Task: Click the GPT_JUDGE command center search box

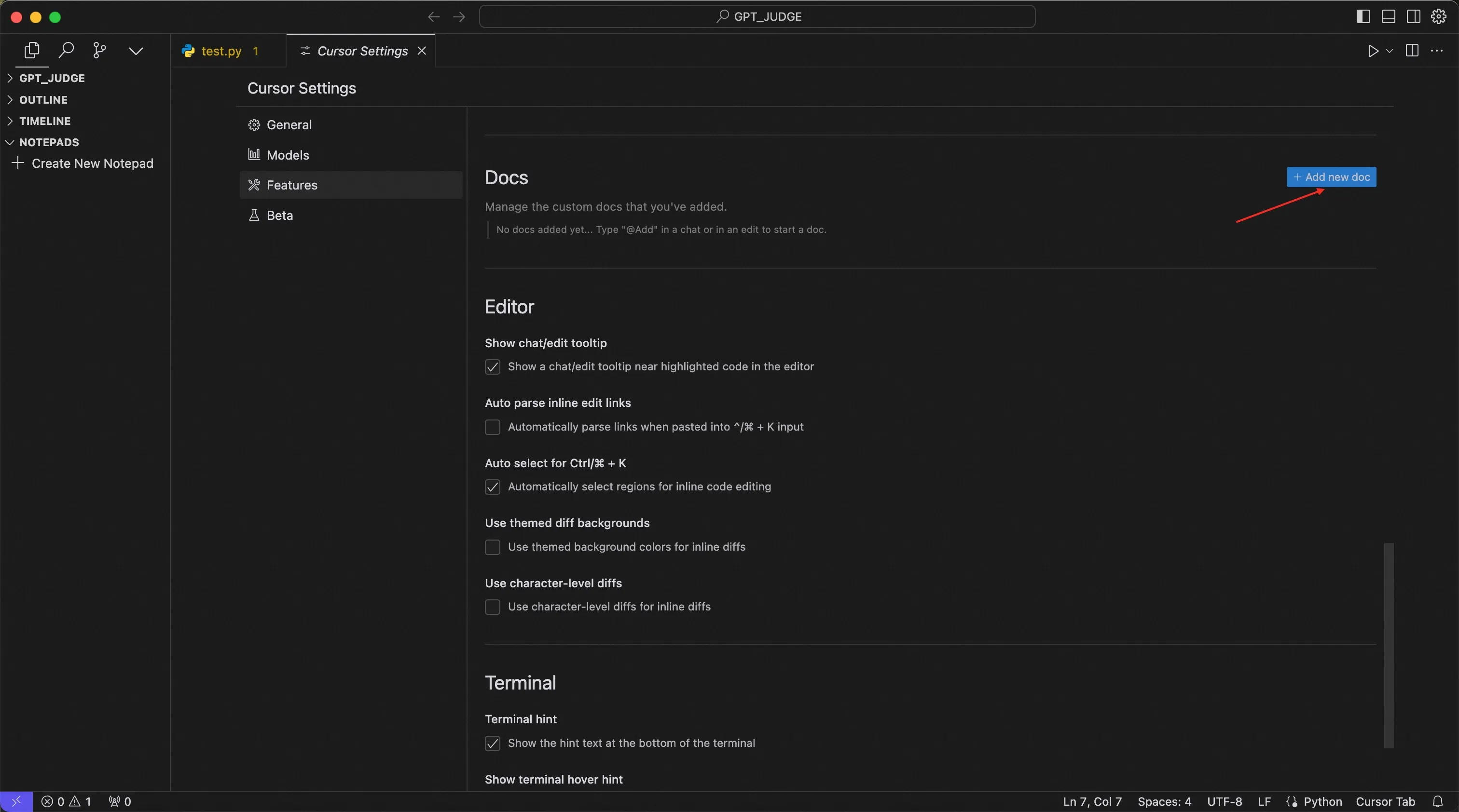Action: (757, 16)
